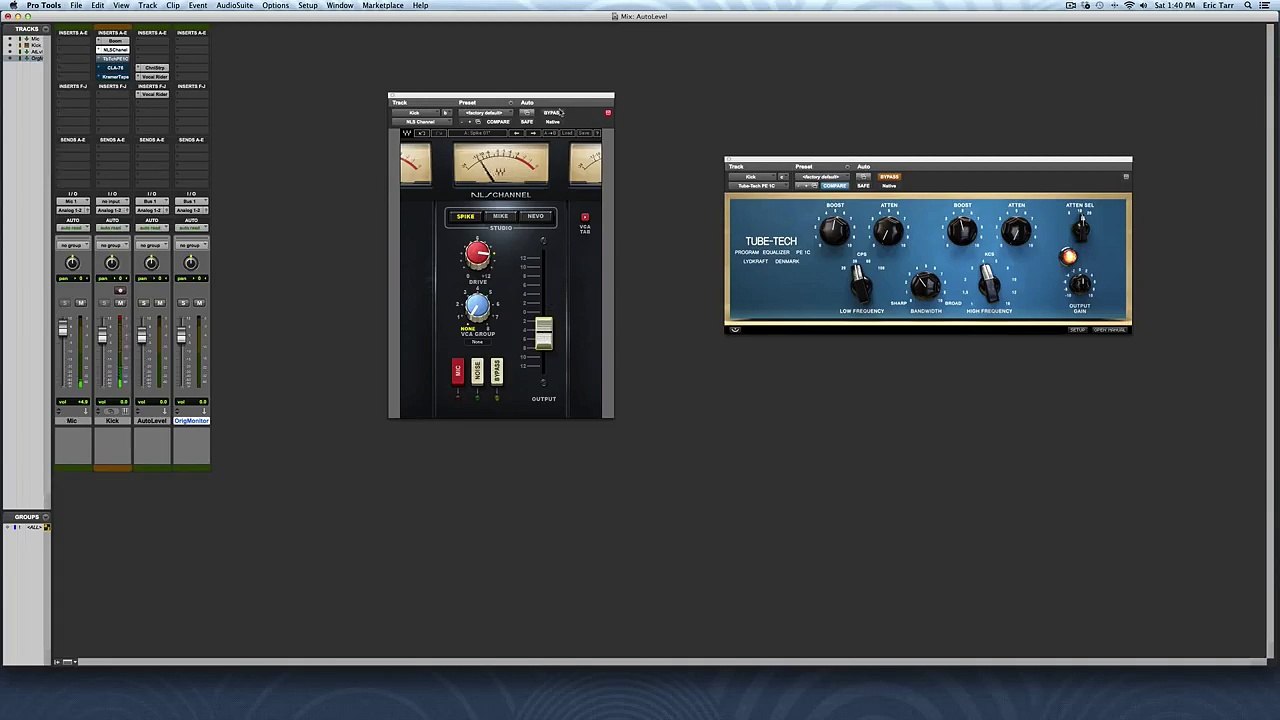Click the Mic track volume fader
The image size is (1280, 720).
point(63,329)
